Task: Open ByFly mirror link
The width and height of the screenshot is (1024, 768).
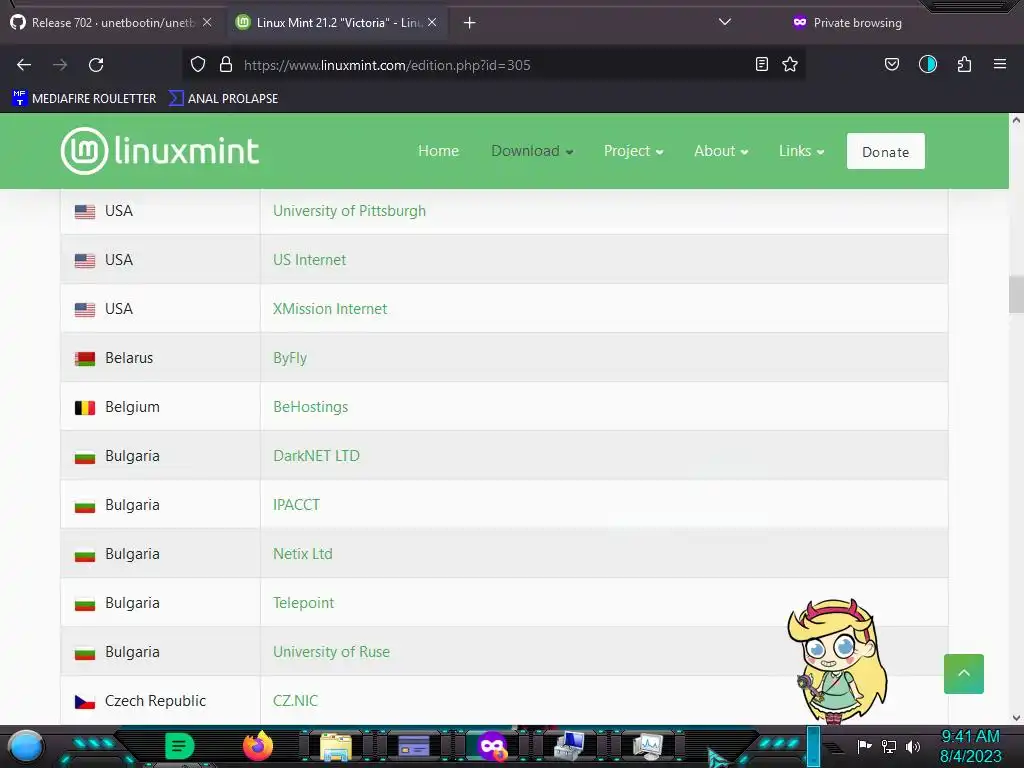Action: coord(289,358)
